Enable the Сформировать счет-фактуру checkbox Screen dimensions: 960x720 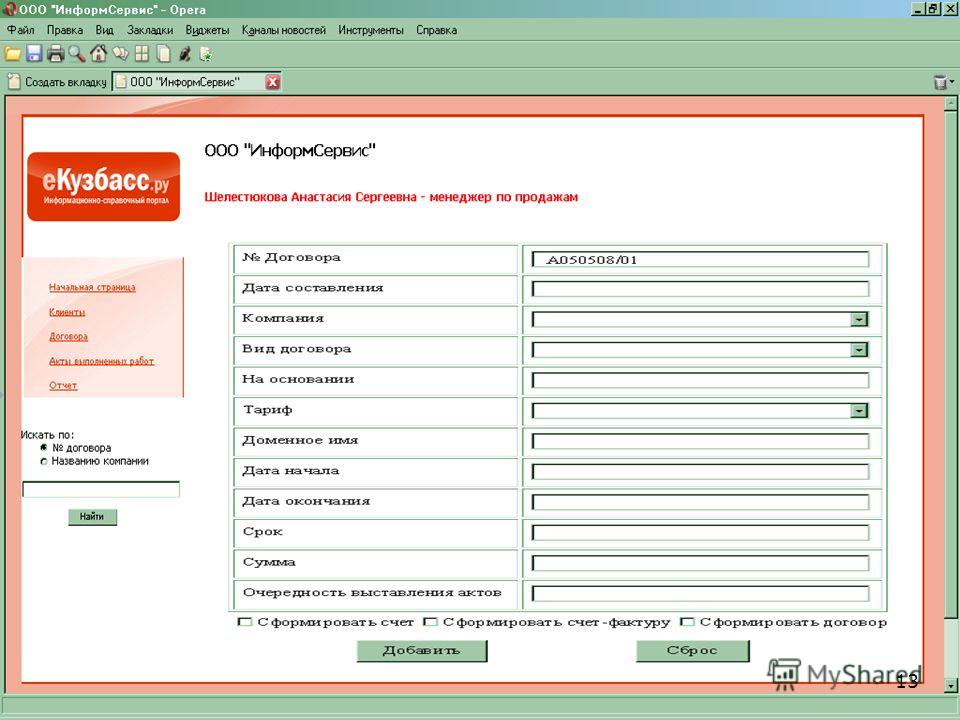[x=431, y=622]
